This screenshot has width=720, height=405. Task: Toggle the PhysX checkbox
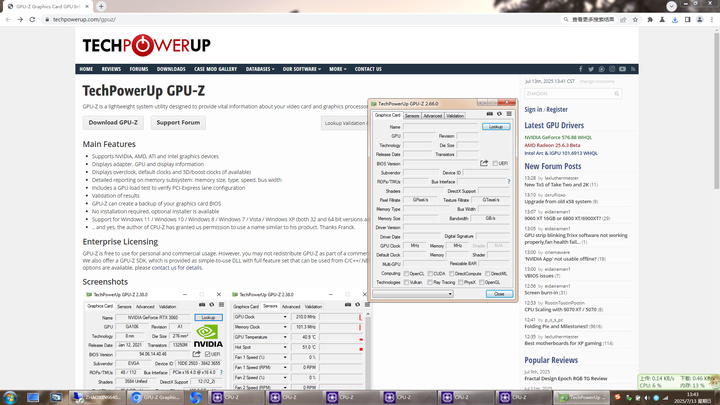click(461, 282)
